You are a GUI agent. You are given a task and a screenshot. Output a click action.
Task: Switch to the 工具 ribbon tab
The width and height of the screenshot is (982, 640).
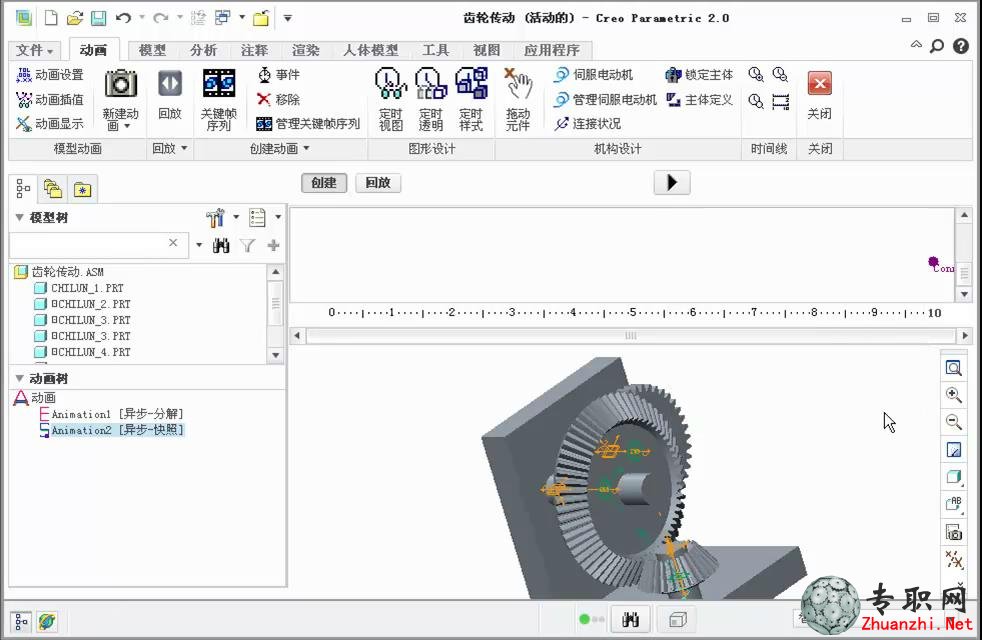pos(435,50)
